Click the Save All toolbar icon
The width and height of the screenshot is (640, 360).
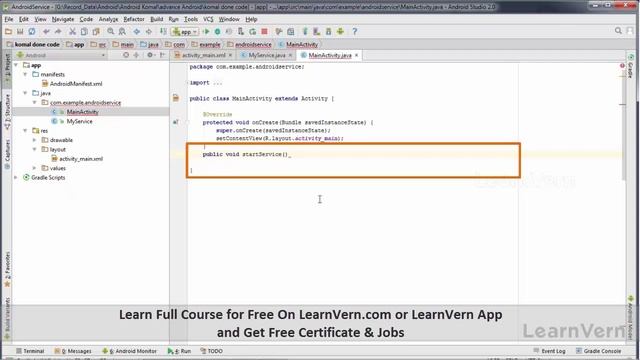pyautogui.click(x=20, y=31)
